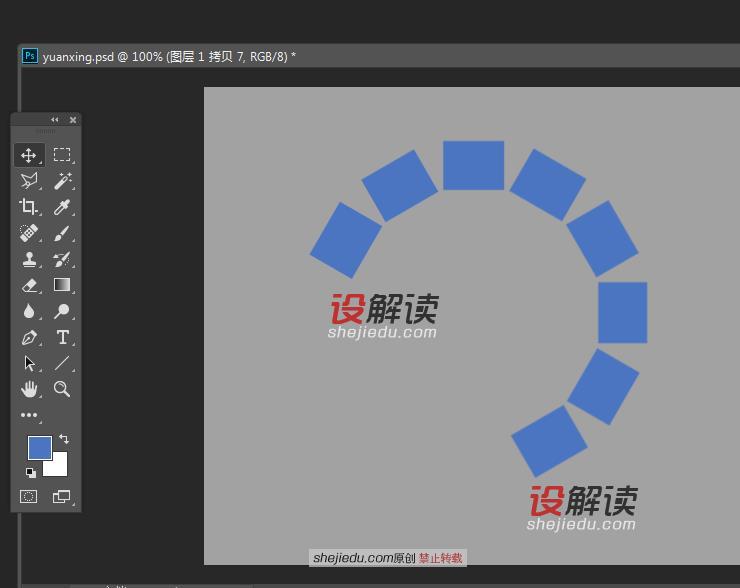The width and height of the screenshot is (740, 588).
Task: Select the History Brush tool
Action: (62, 259)
